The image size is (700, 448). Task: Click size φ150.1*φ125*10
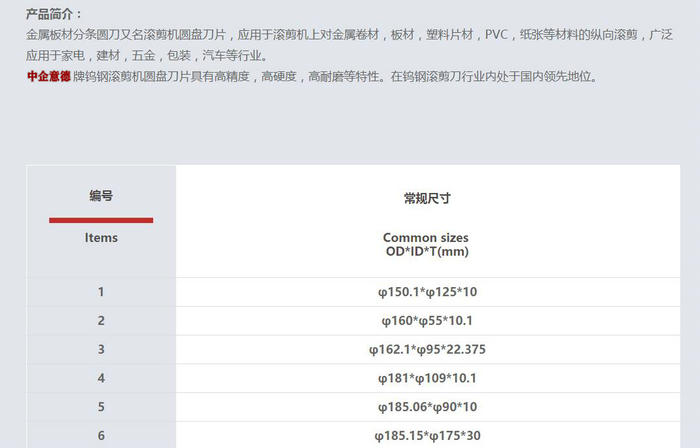click(427, 292)
